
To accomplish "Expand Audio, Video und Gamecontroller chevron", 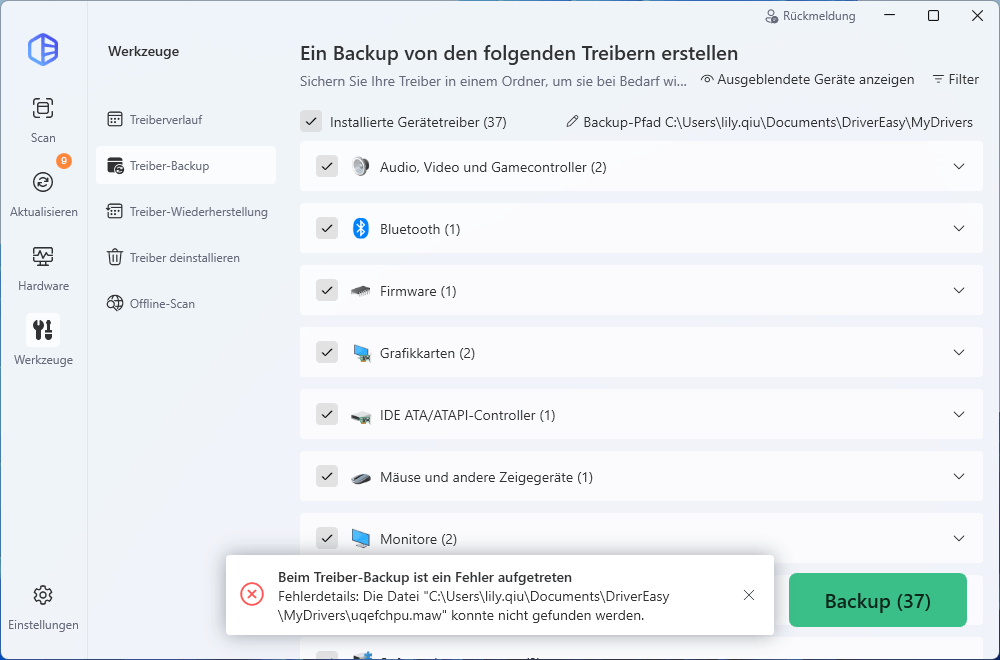I will click(959, 166).
